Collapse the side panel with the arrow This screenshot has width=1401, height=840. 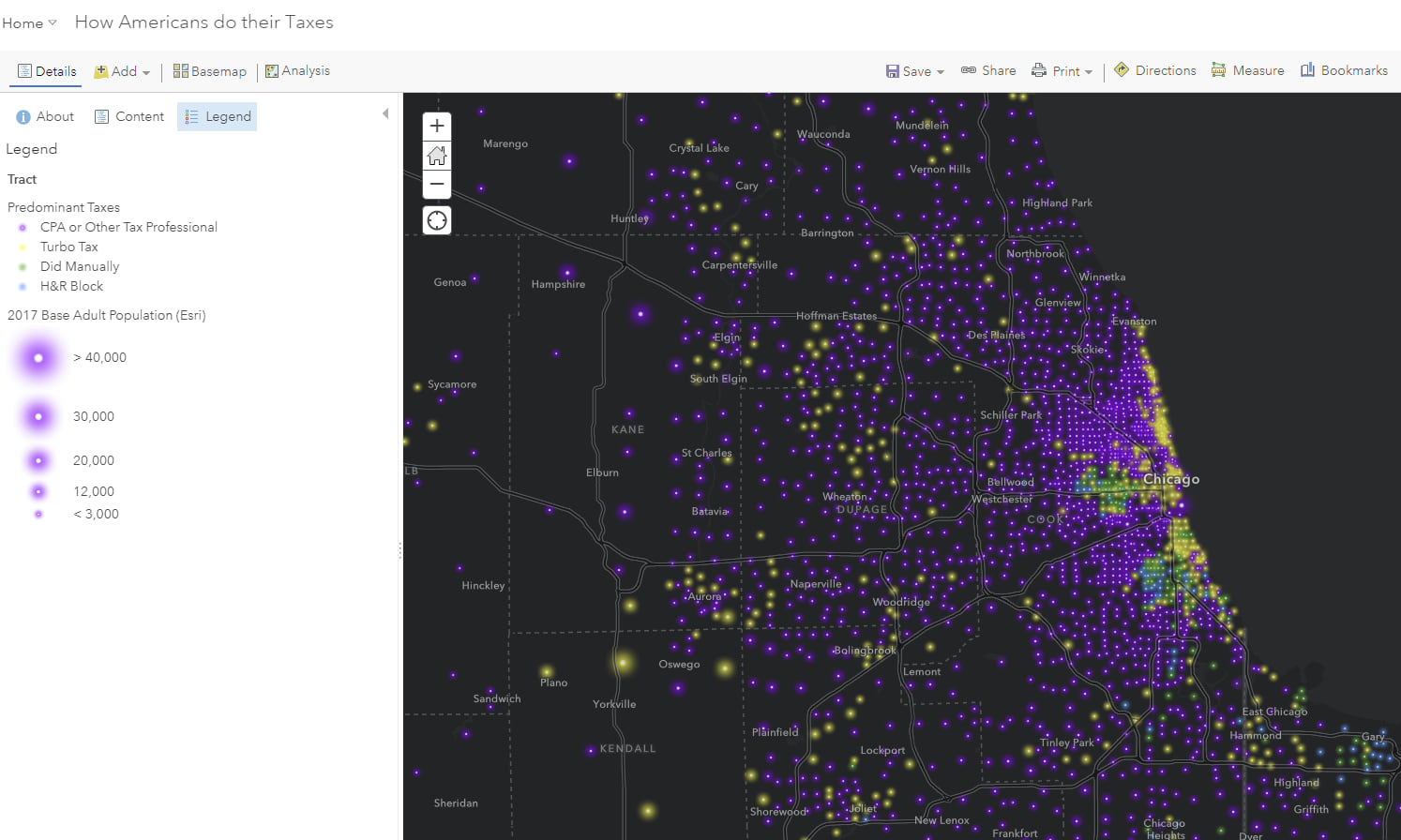click(385, 112)
